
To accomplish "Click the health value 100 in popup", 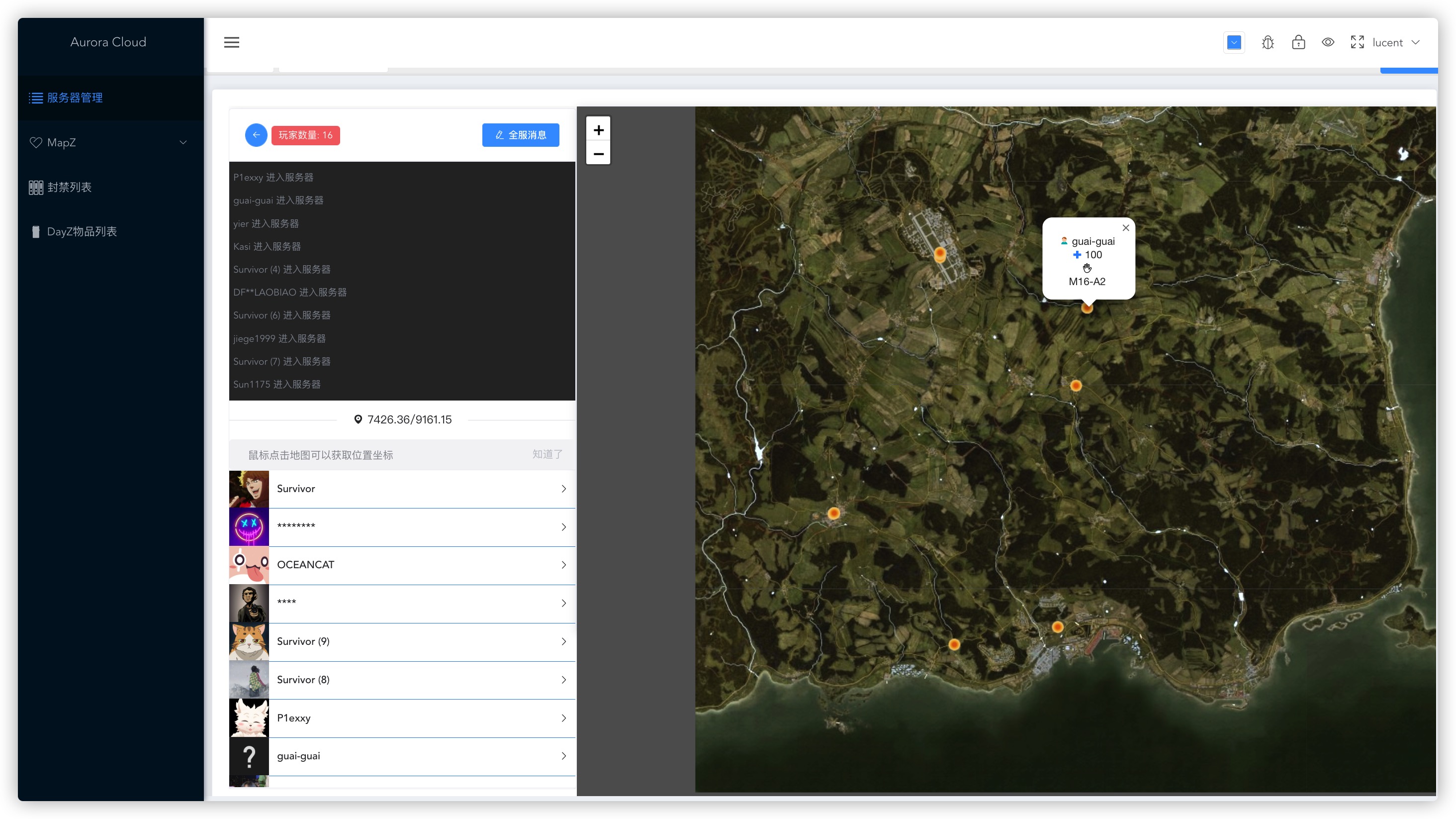I will click(1093, 255).
